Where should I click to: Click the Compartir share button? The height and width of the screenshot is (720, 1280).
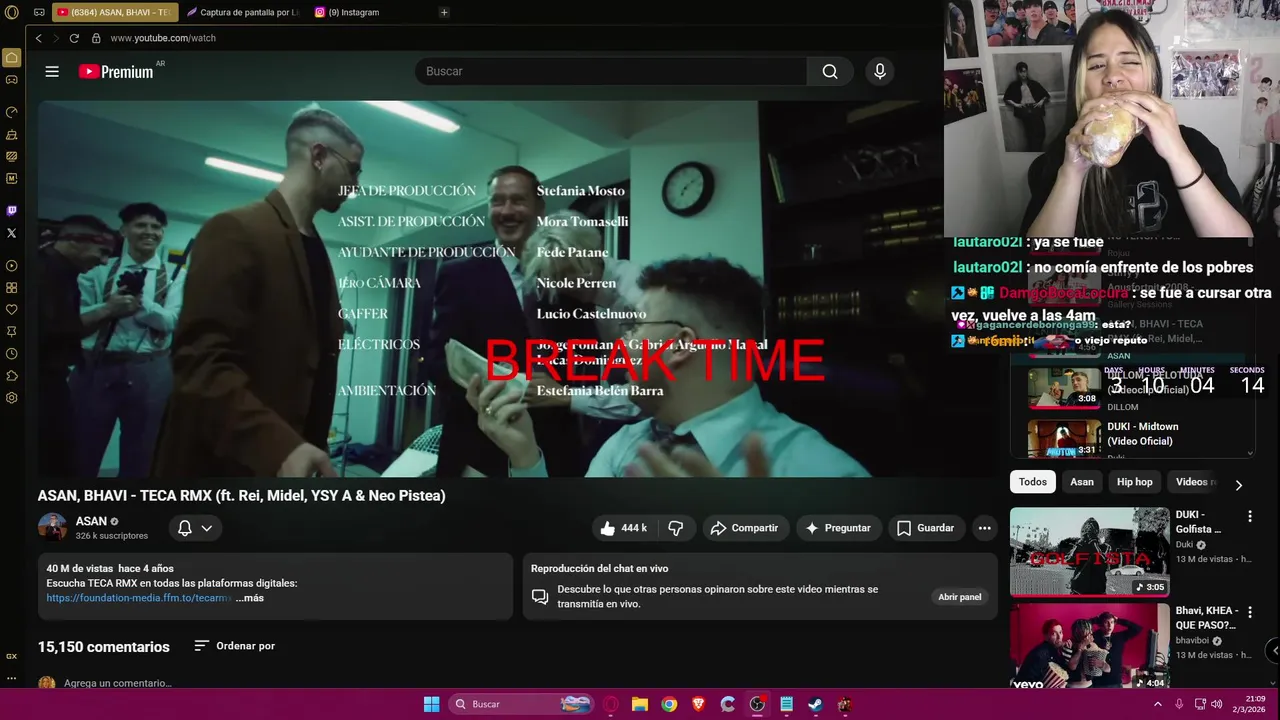(x=745, y=528)
